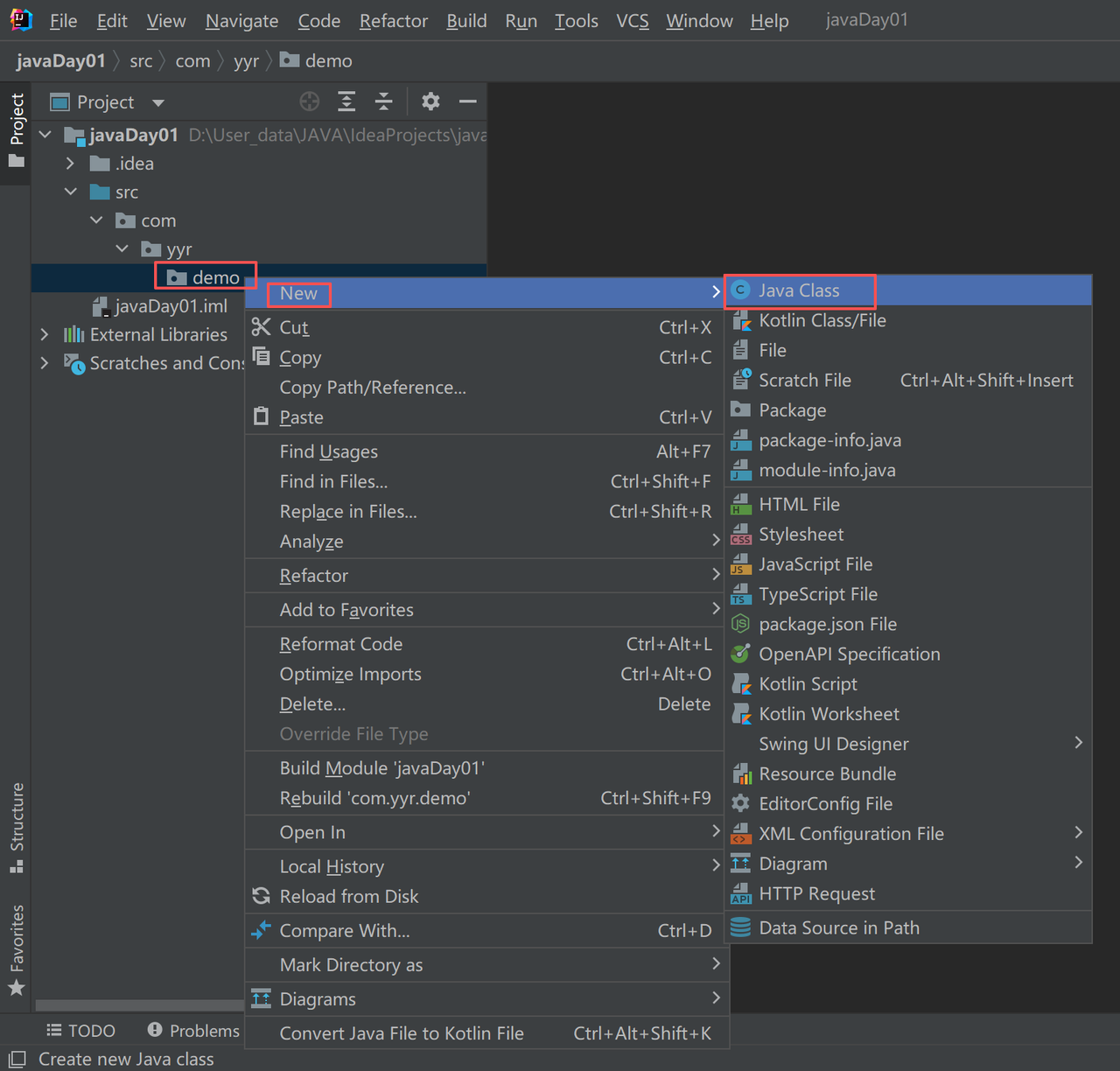Click the Collapse All icon in Project panel
This screenshot has width=1120, height=1071.
384,101
